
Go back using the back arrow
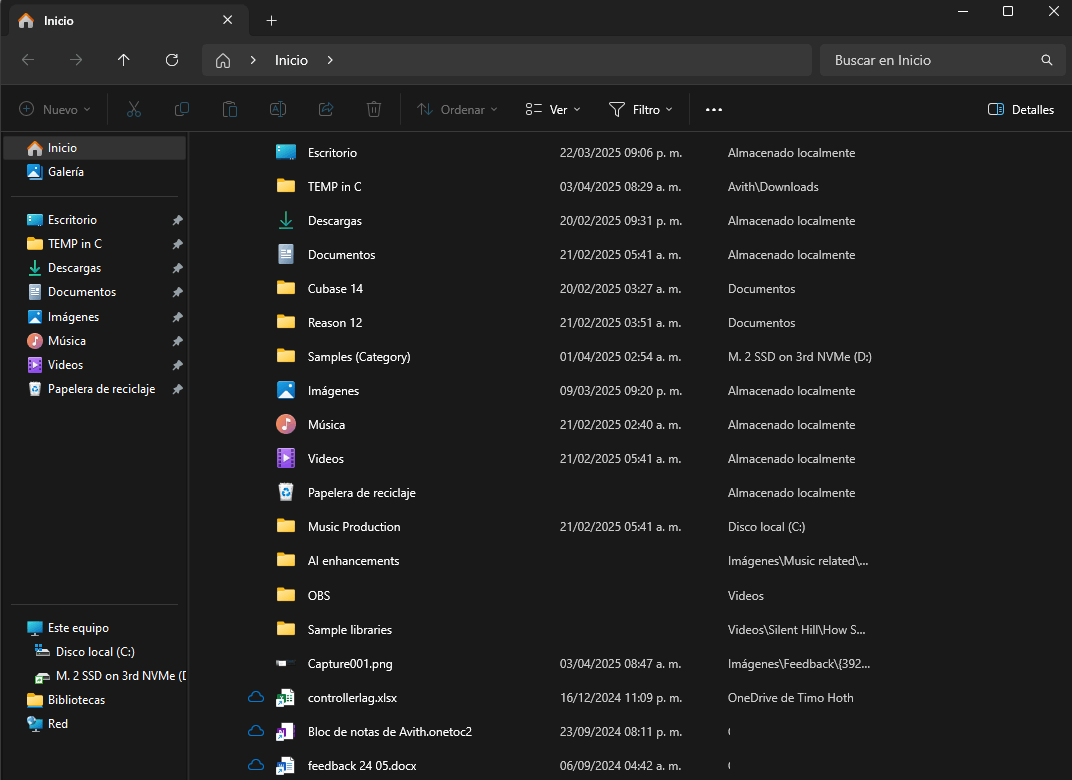28,60
